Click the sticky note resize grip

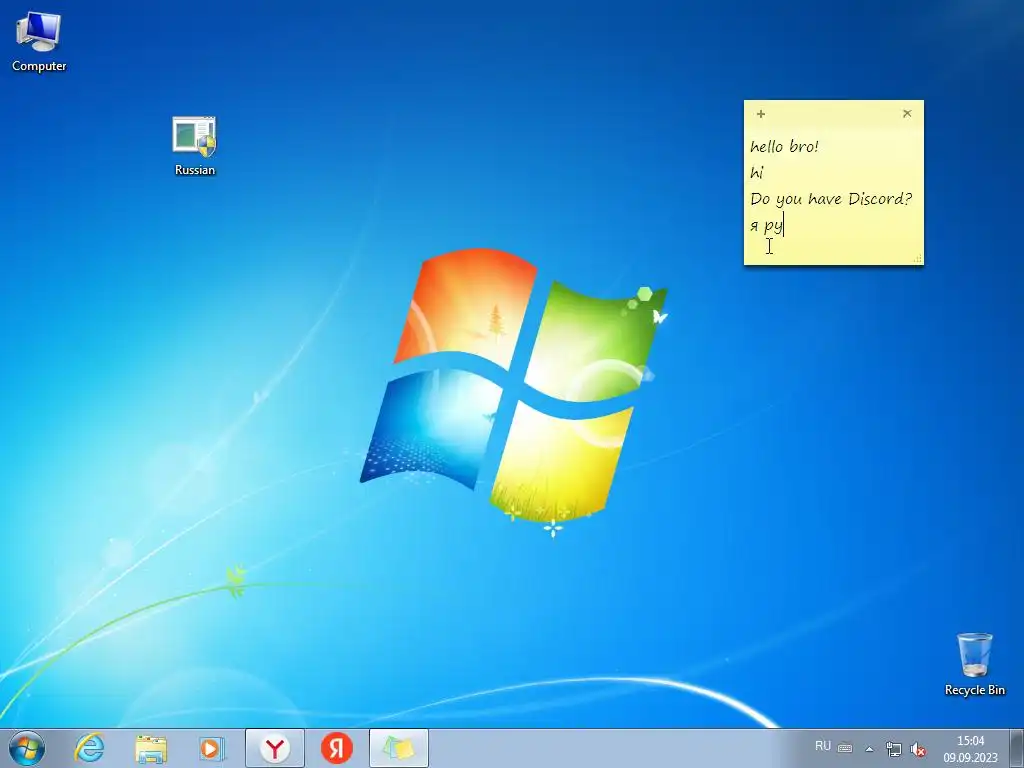click(918, 259)
